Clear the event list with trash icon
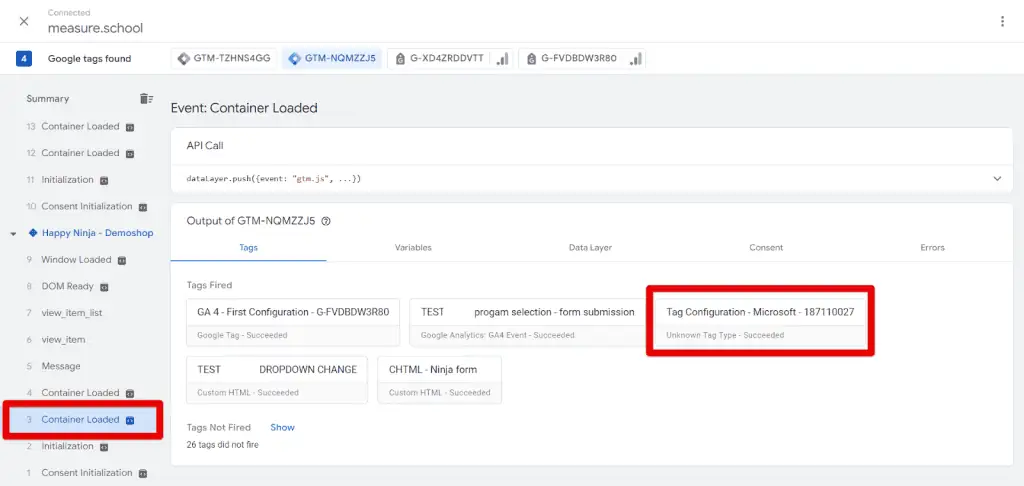This screenshot has width=1024, height=486. click(x=146, y=99)
